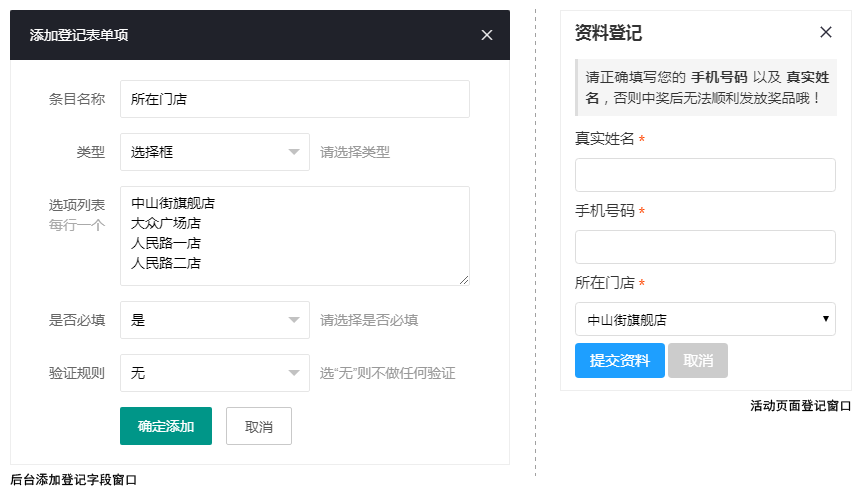Click the 条目名称 input field

(295, 99)
